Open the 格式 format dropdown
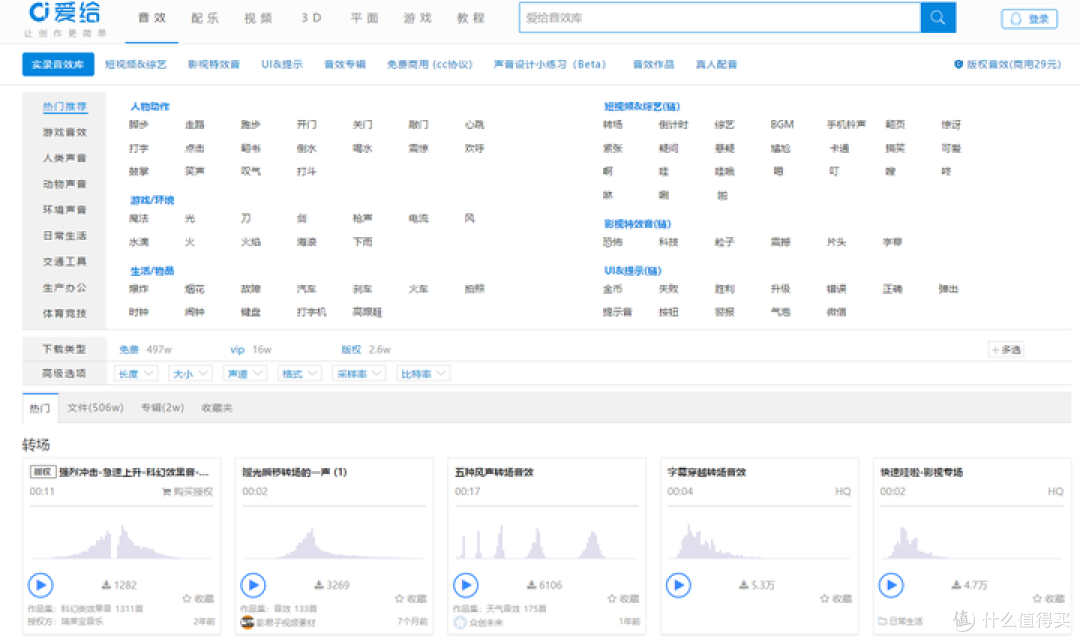 coord(299,373)
